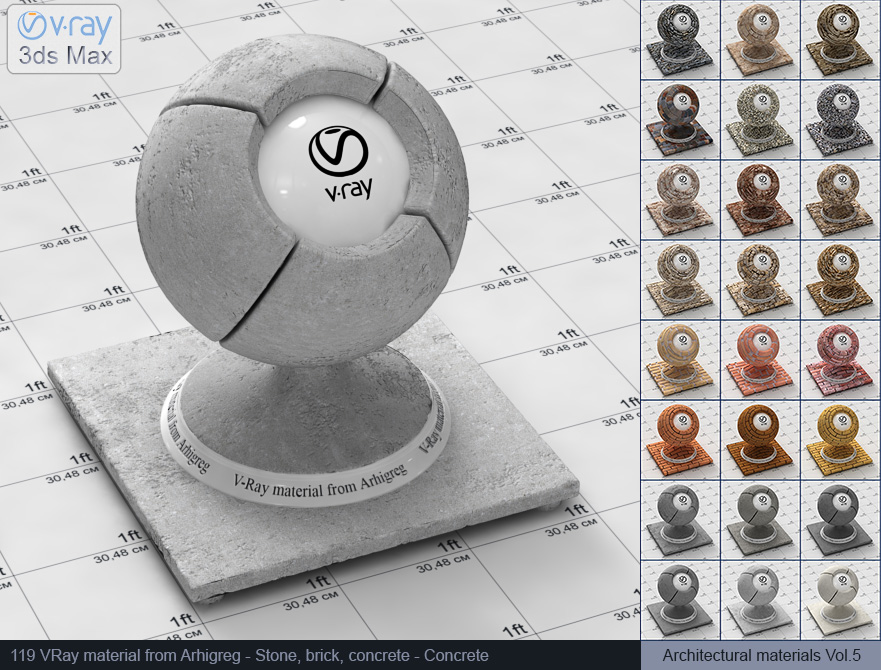Select the bright orange brick thumbnail
Screen dimensions: 881x670
[680, 440]
